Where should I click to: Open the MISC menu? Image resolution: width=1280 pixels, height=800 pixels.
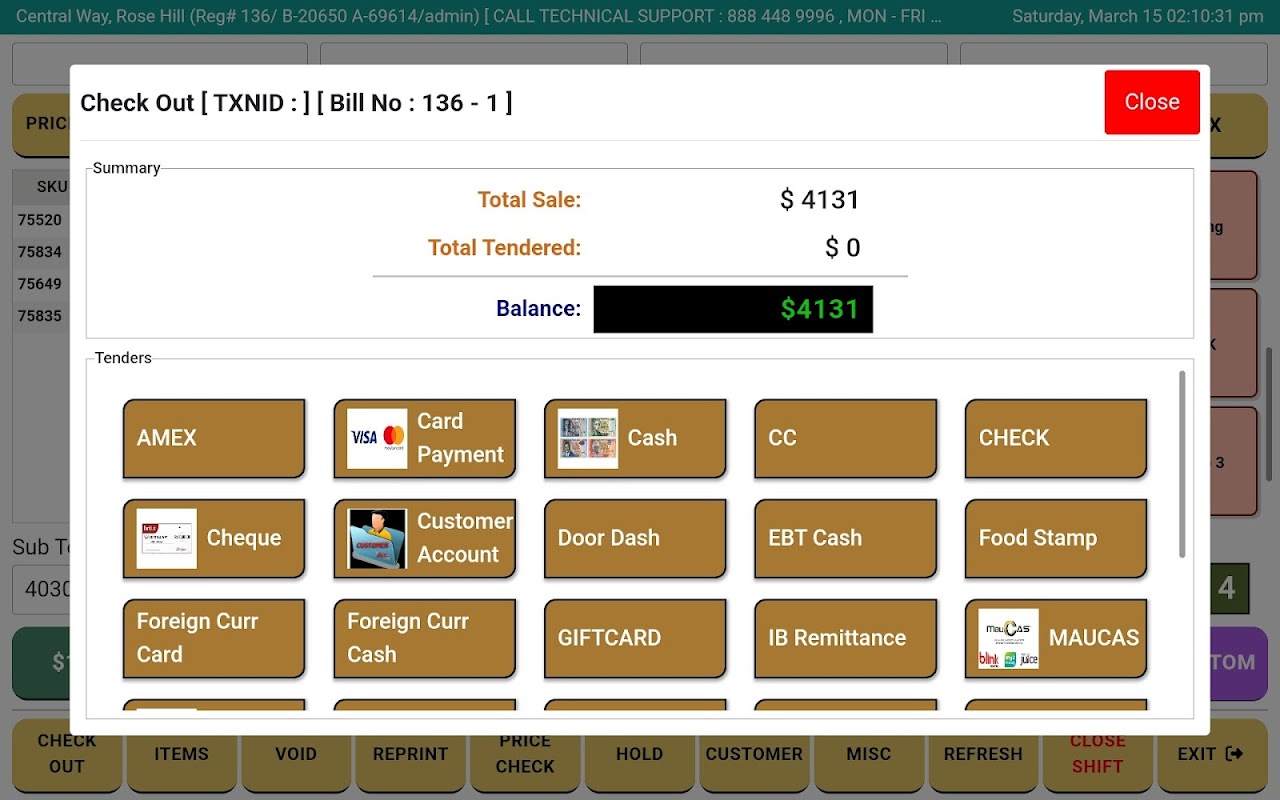[x=869, y=754]
